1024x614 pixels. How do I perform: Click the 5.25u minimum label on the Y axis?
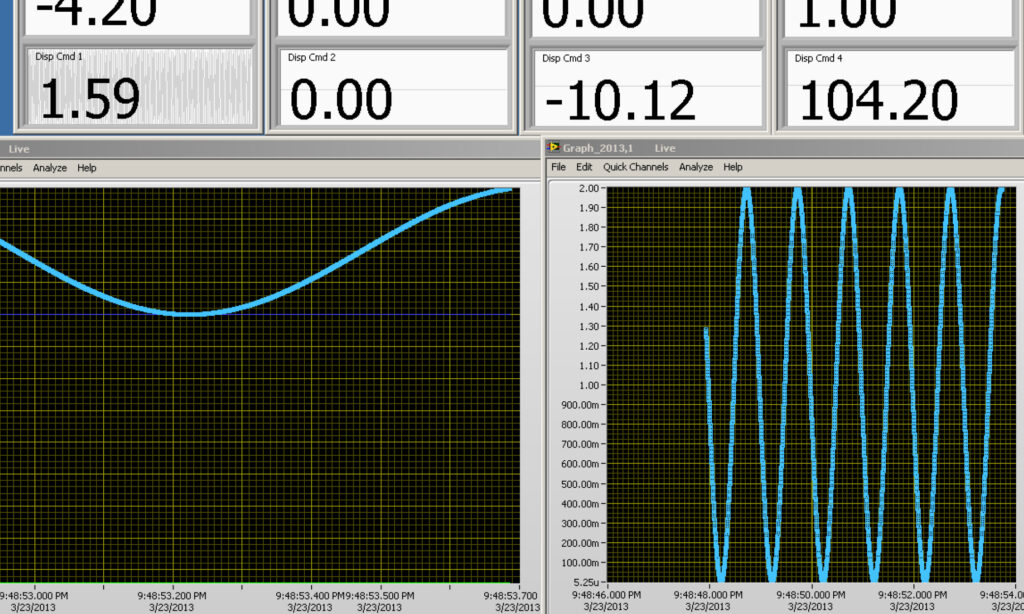pyautogui.click(x=585, y=581)
